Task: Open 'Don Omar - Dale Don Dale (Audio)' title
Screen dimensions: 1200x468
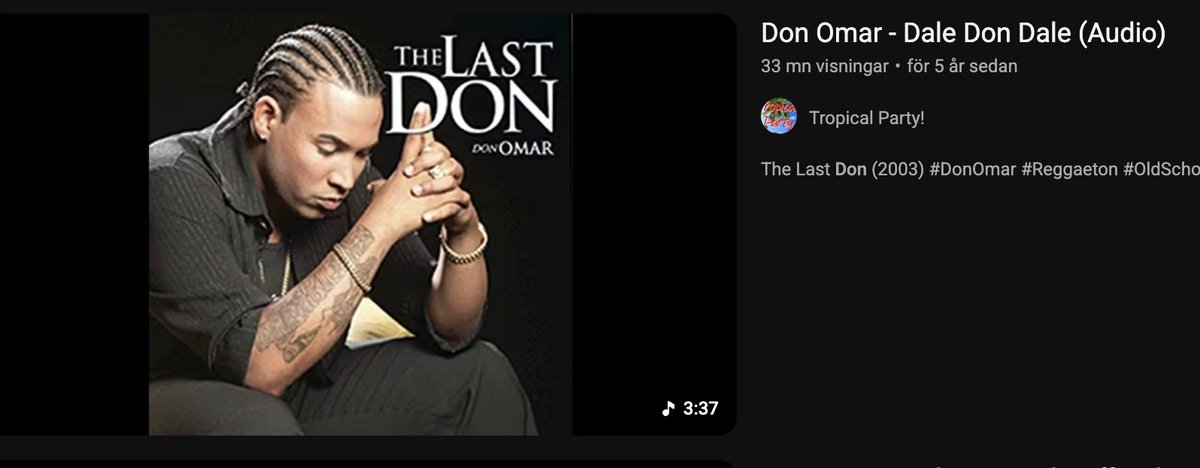Action: tap(963, 33)
